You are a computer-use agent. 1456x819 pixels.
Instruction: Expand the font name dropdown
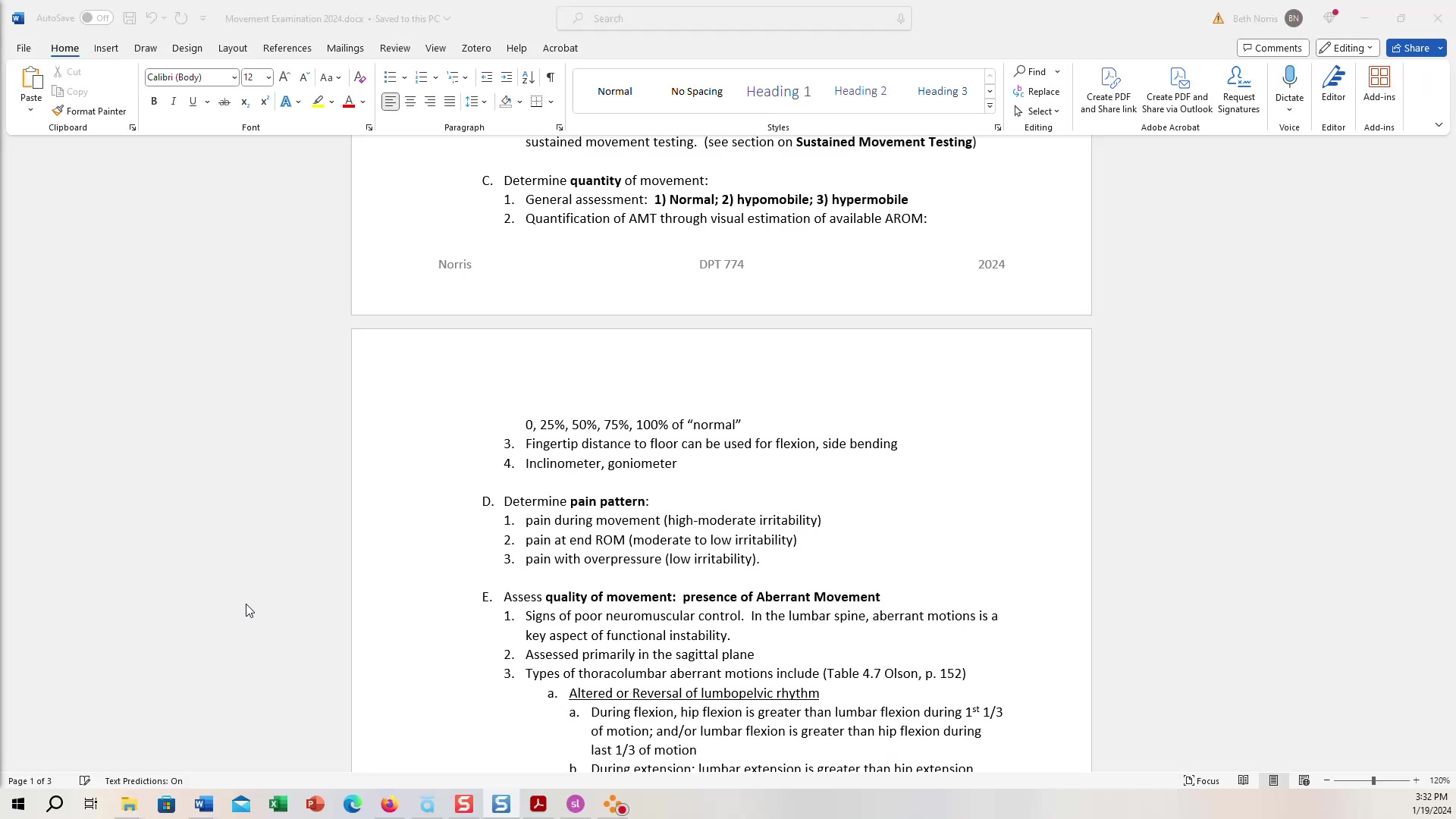coord(234,77)
